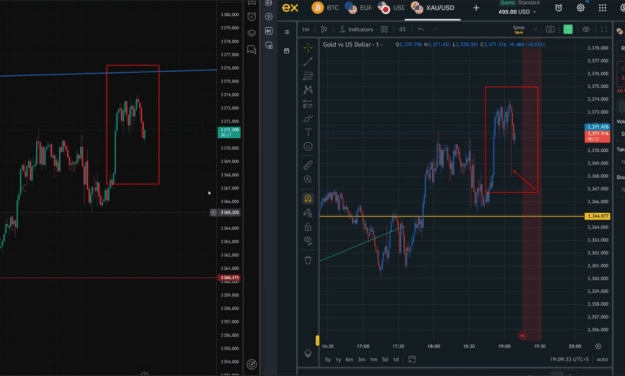Screen dimensions: 625x376
Task: Select the 1m date range at bottom
Action: (x=373, y=359)
